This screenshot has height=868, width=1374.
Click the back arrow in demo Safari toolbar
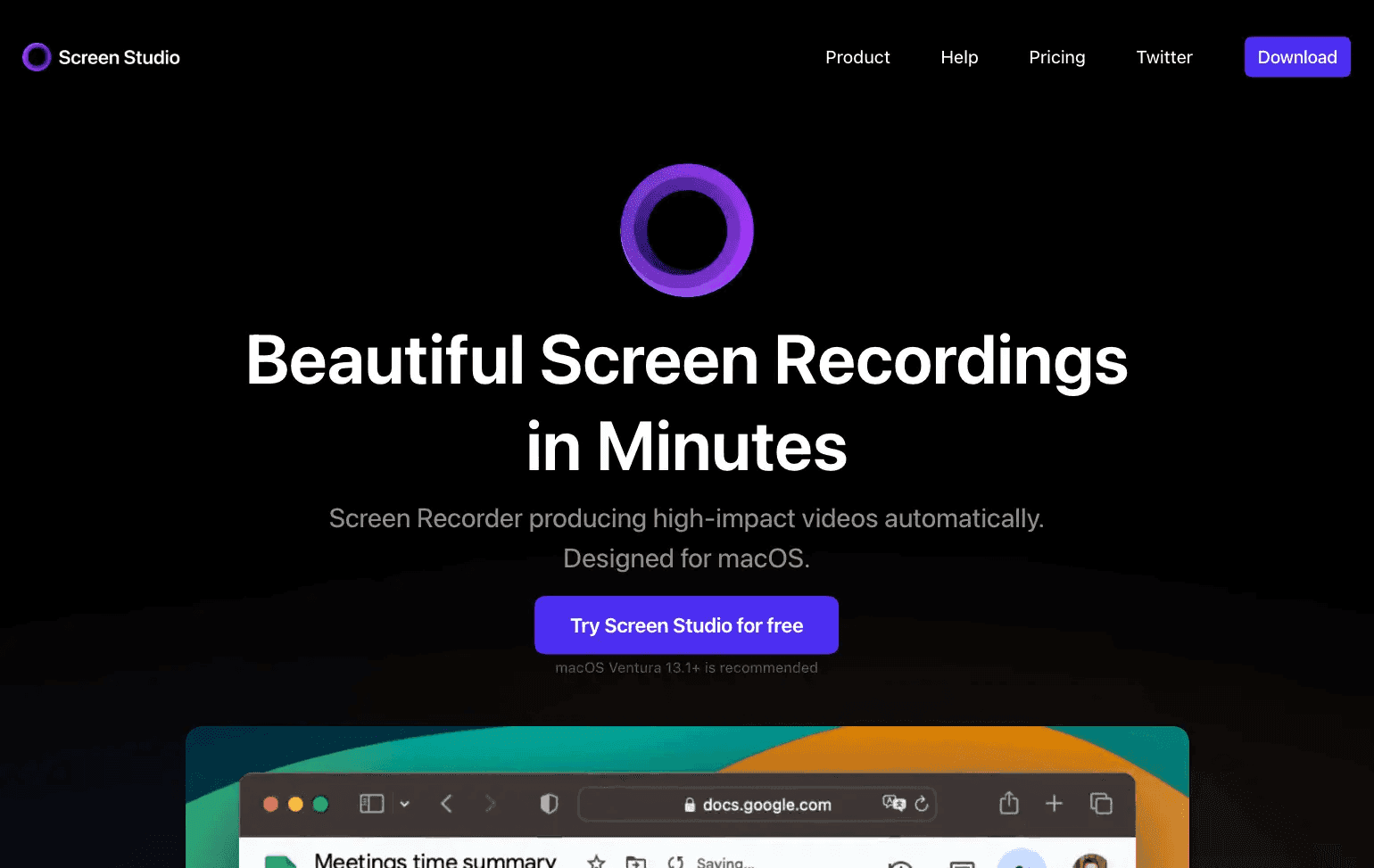446,804
